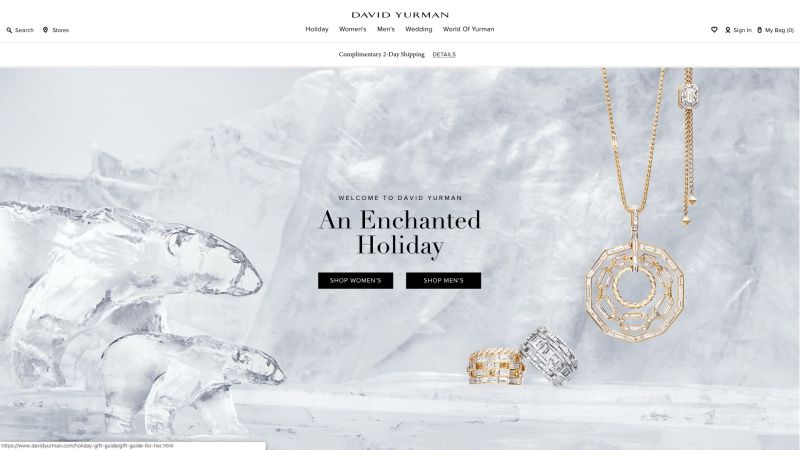Click the Sign In person icon

pos(728,30)
